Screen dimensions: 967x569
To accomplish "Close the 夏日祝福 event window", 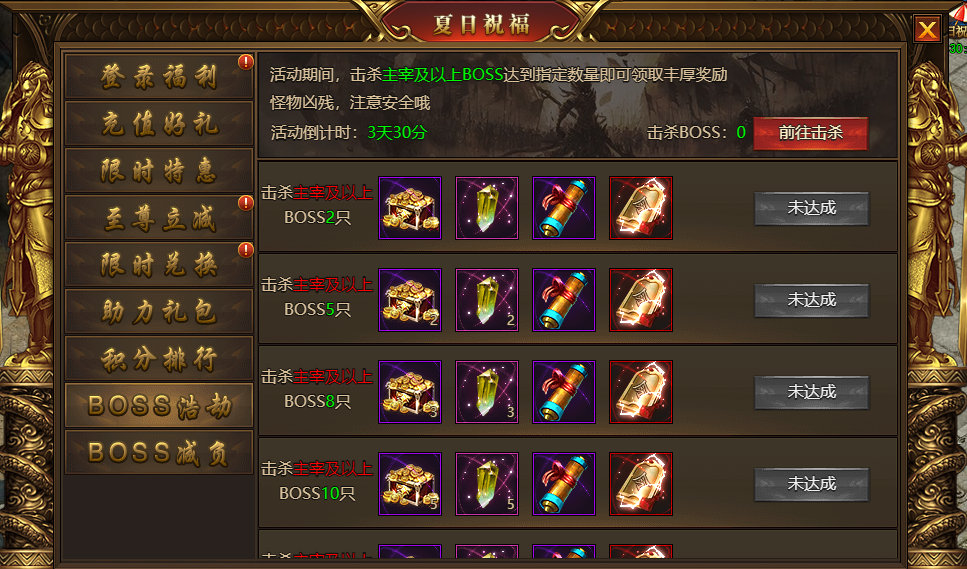I will [x=927, y=29].
